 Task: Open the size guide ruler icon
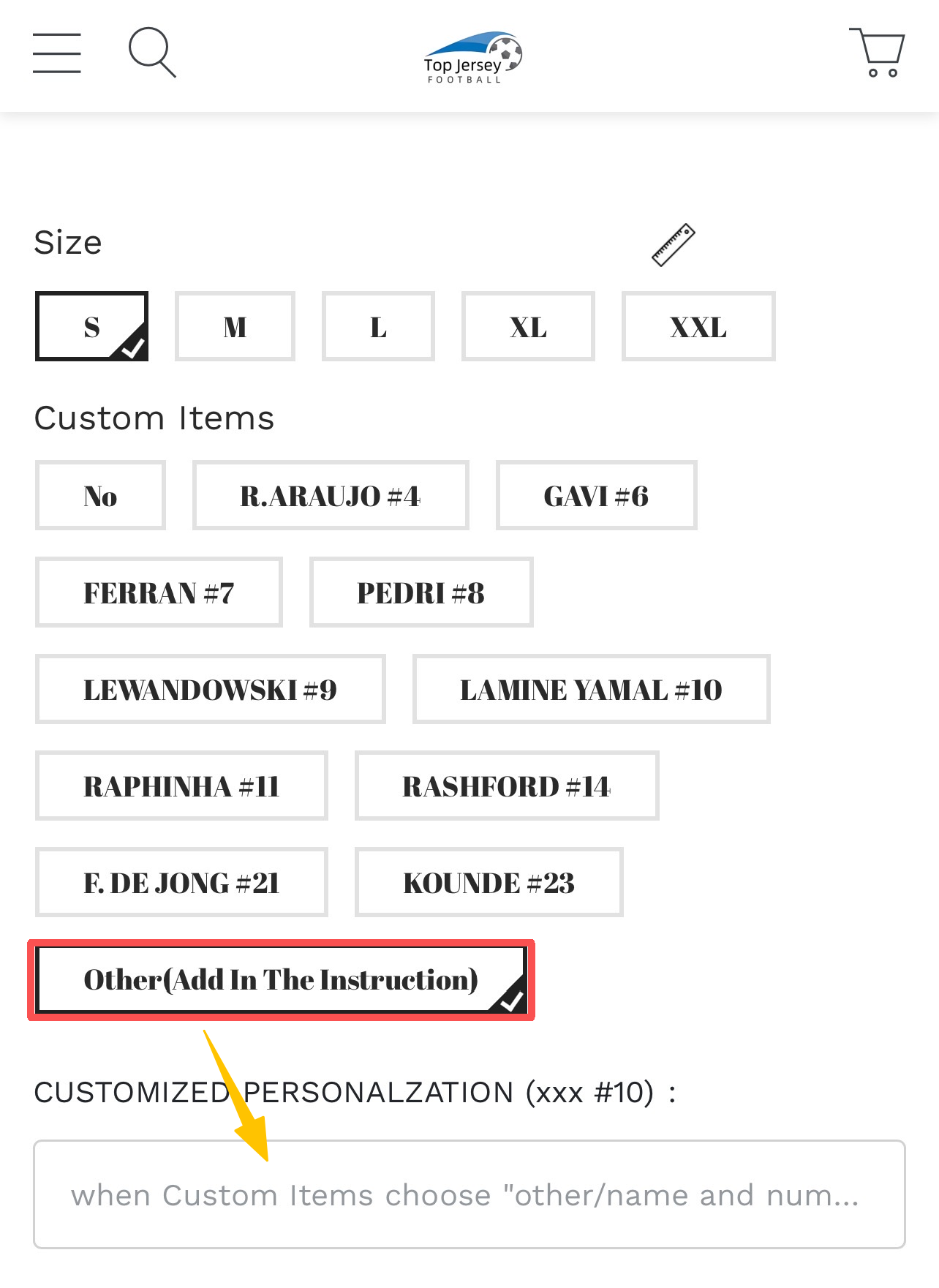[x=673, y=245]
